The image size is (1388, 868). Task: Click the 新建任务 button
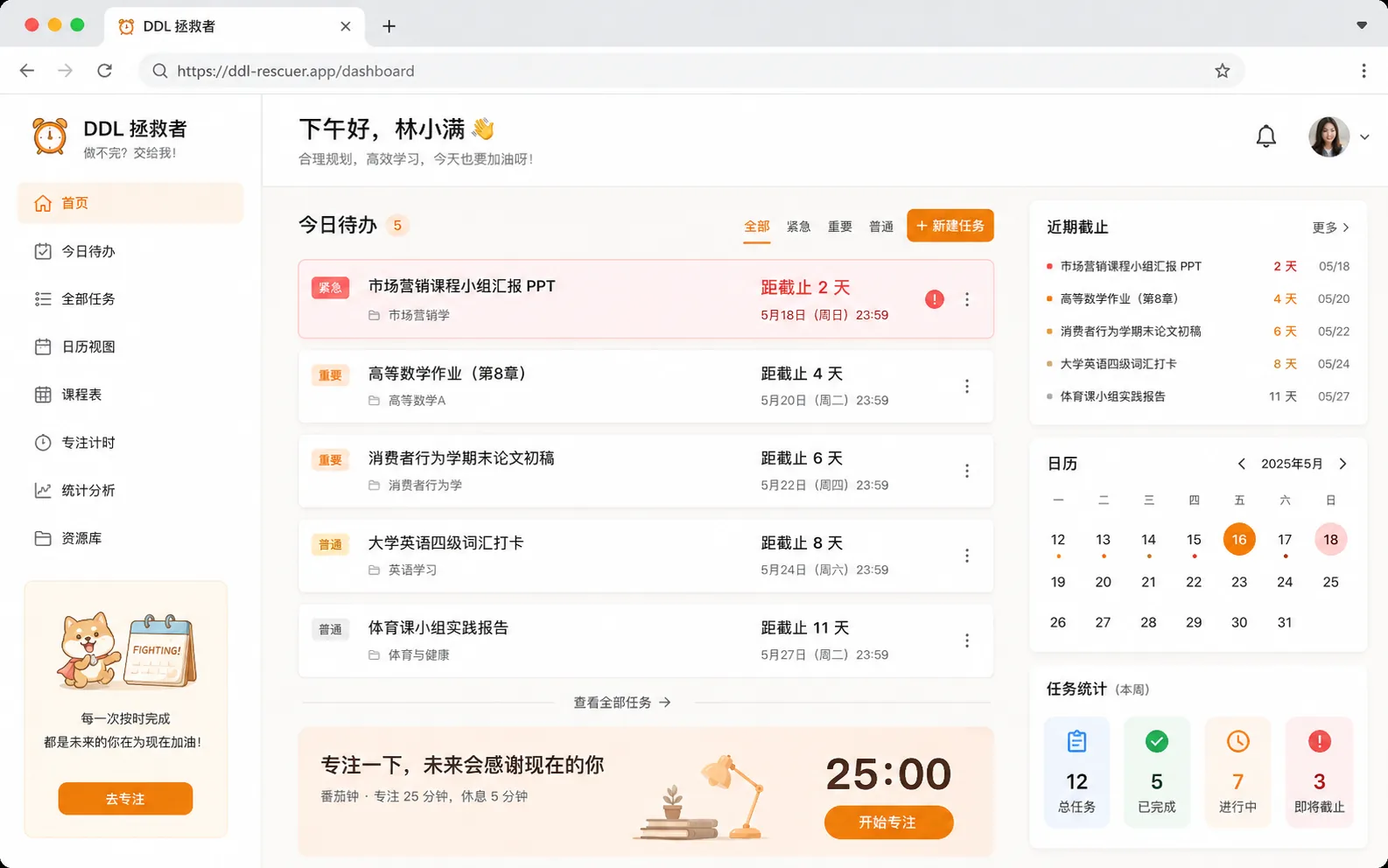pos(950,226)
